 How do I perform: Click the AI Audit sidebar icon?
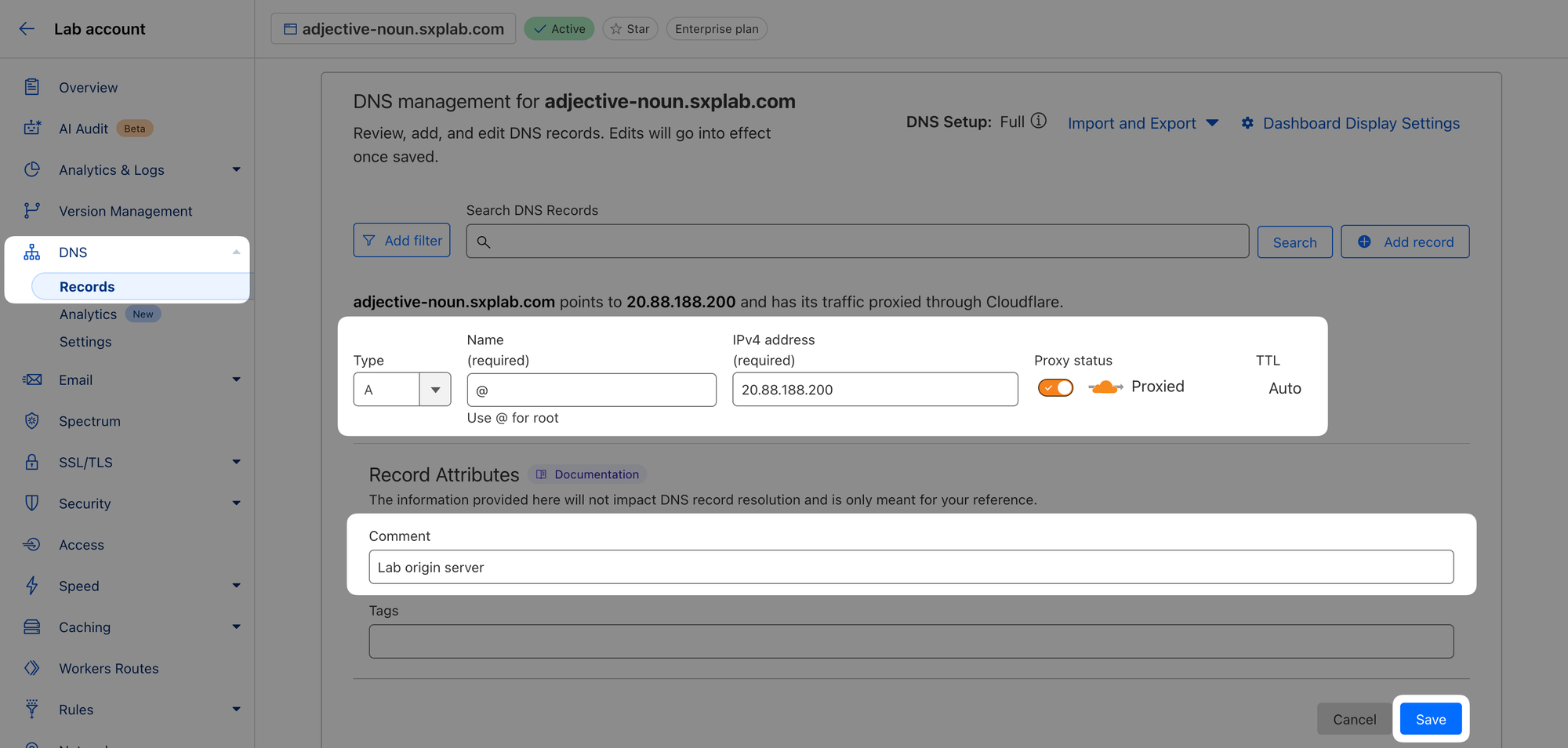coord(31,128)
